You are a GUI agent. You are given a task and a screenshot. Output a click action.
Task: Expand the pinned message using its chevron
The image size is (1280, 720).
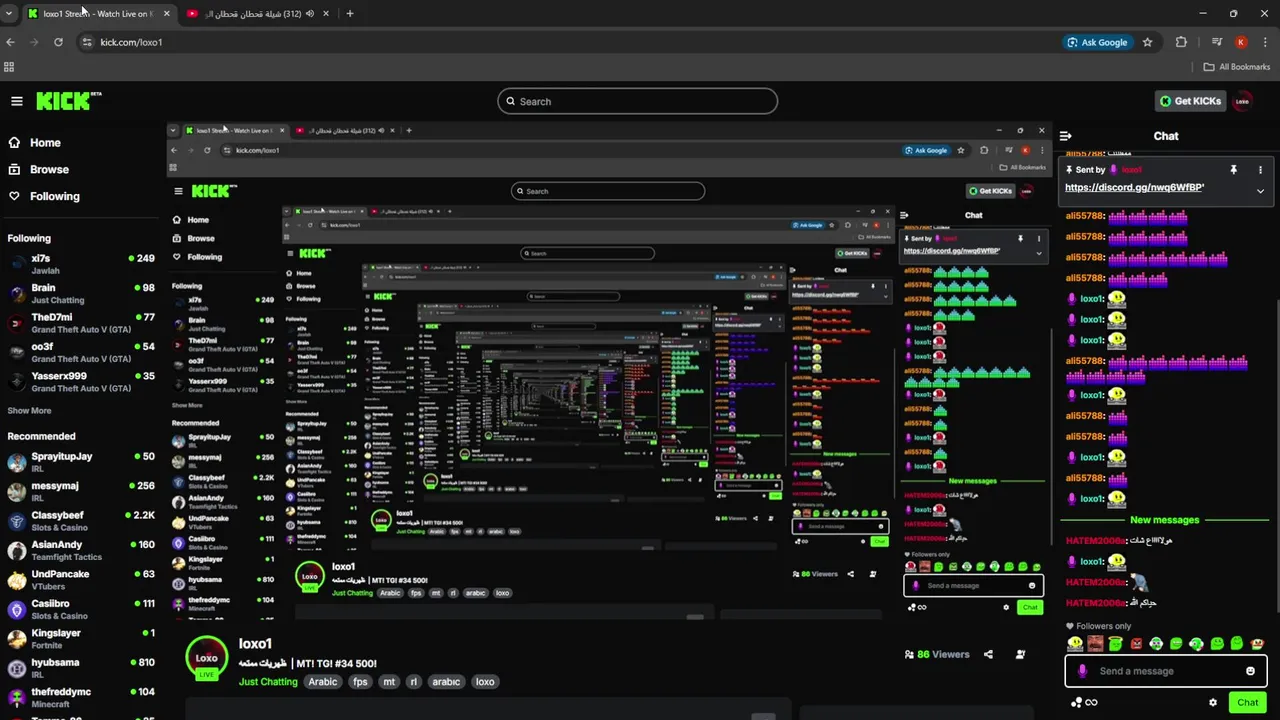pos(1260,191)
